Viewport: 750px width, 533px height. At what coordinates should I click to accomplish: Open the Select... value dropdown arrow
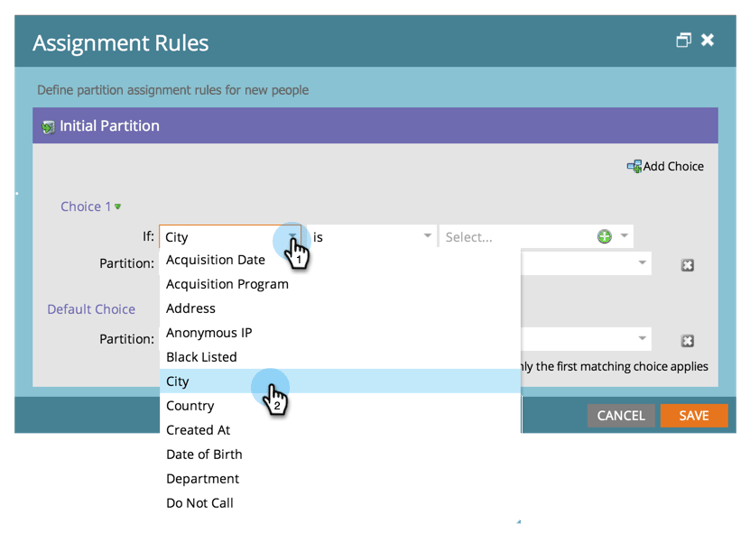624,237
